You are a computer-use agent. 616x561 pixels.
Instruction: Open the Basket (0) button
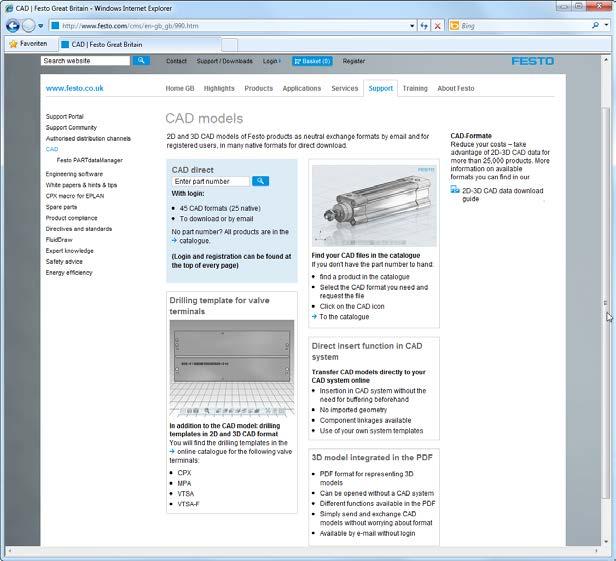coord(312,61)
